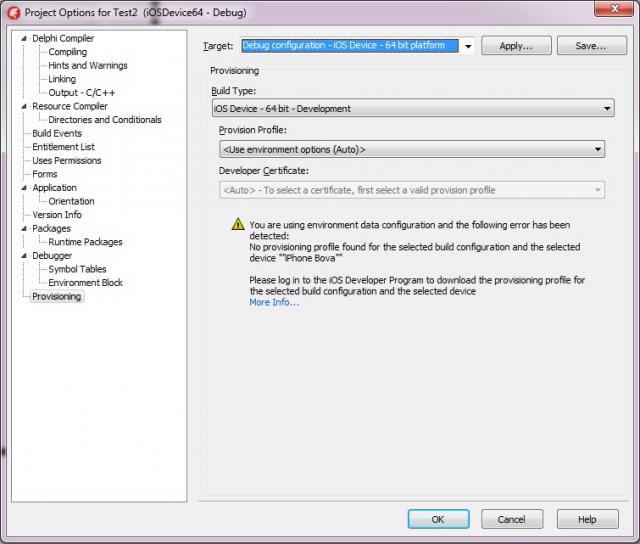Collapse the Packages tree node
Image resolution: width=640 pixels, height=544 pixels.
(24, 229)
